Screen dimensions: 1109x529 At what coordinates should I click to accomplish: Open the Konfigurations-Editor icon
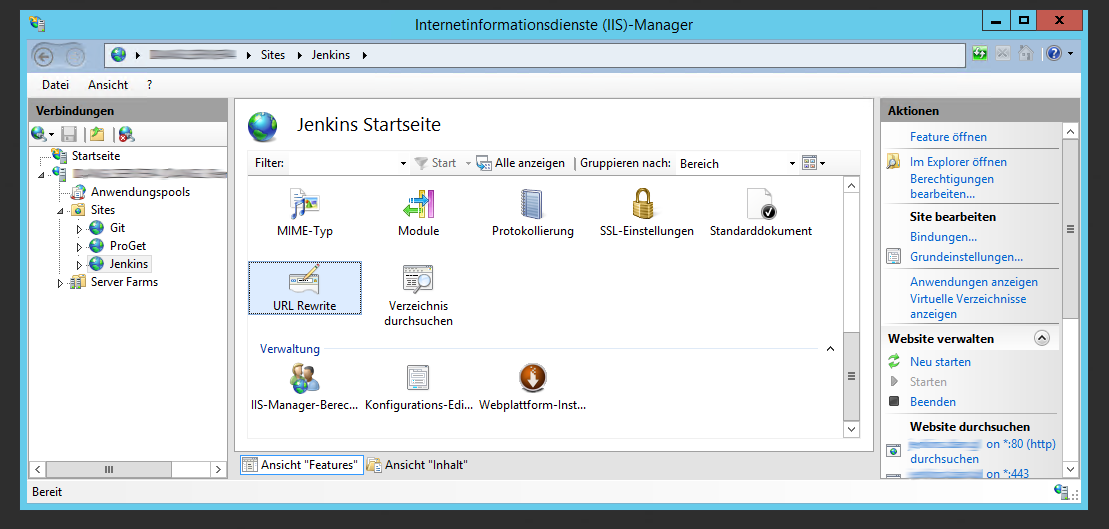418,378
